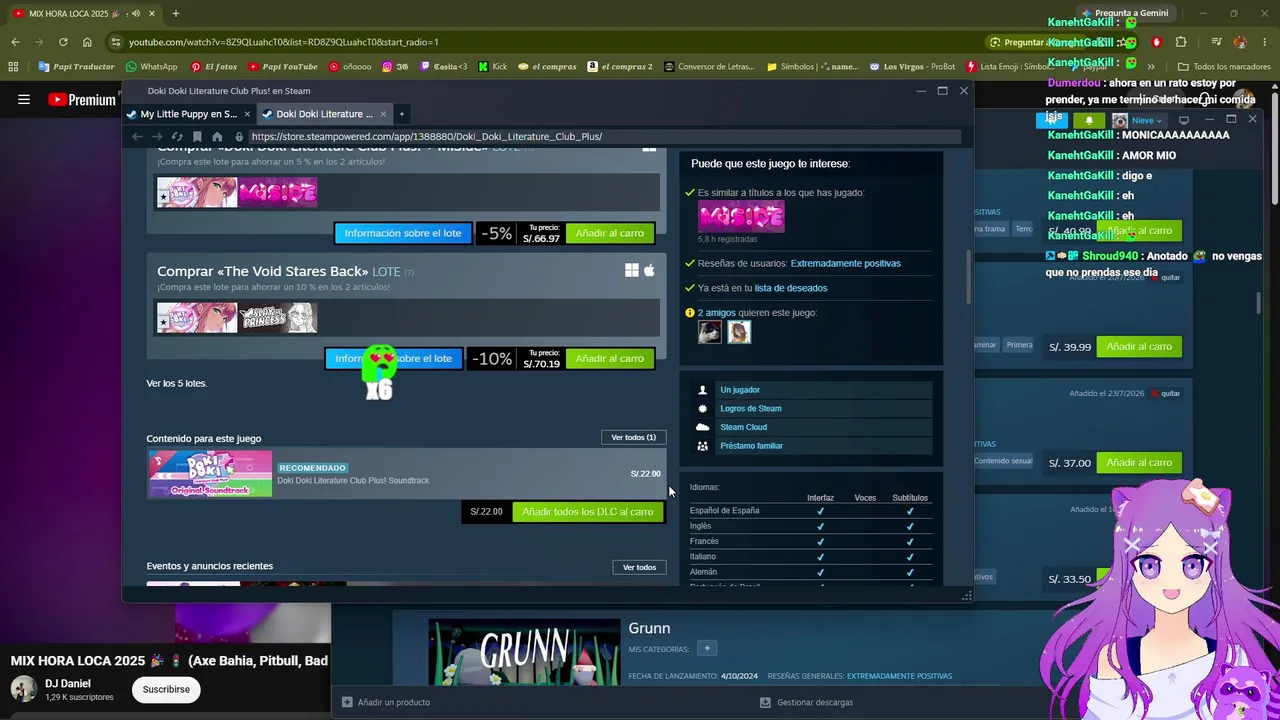Screen dimensions: 1280x720
Task: Open 'Gestionar descargas' in Steam
Action: 806,702
